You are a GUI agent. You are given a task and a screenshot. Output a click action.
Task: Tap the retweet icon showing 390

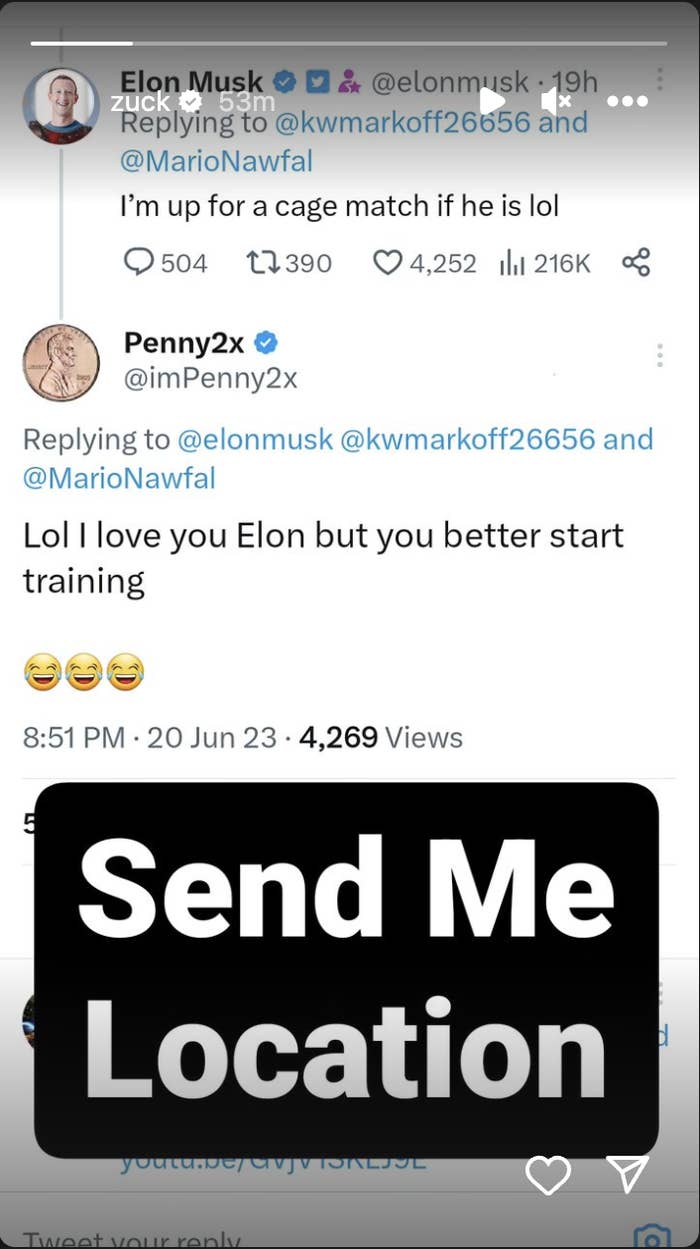pos(289,263)
